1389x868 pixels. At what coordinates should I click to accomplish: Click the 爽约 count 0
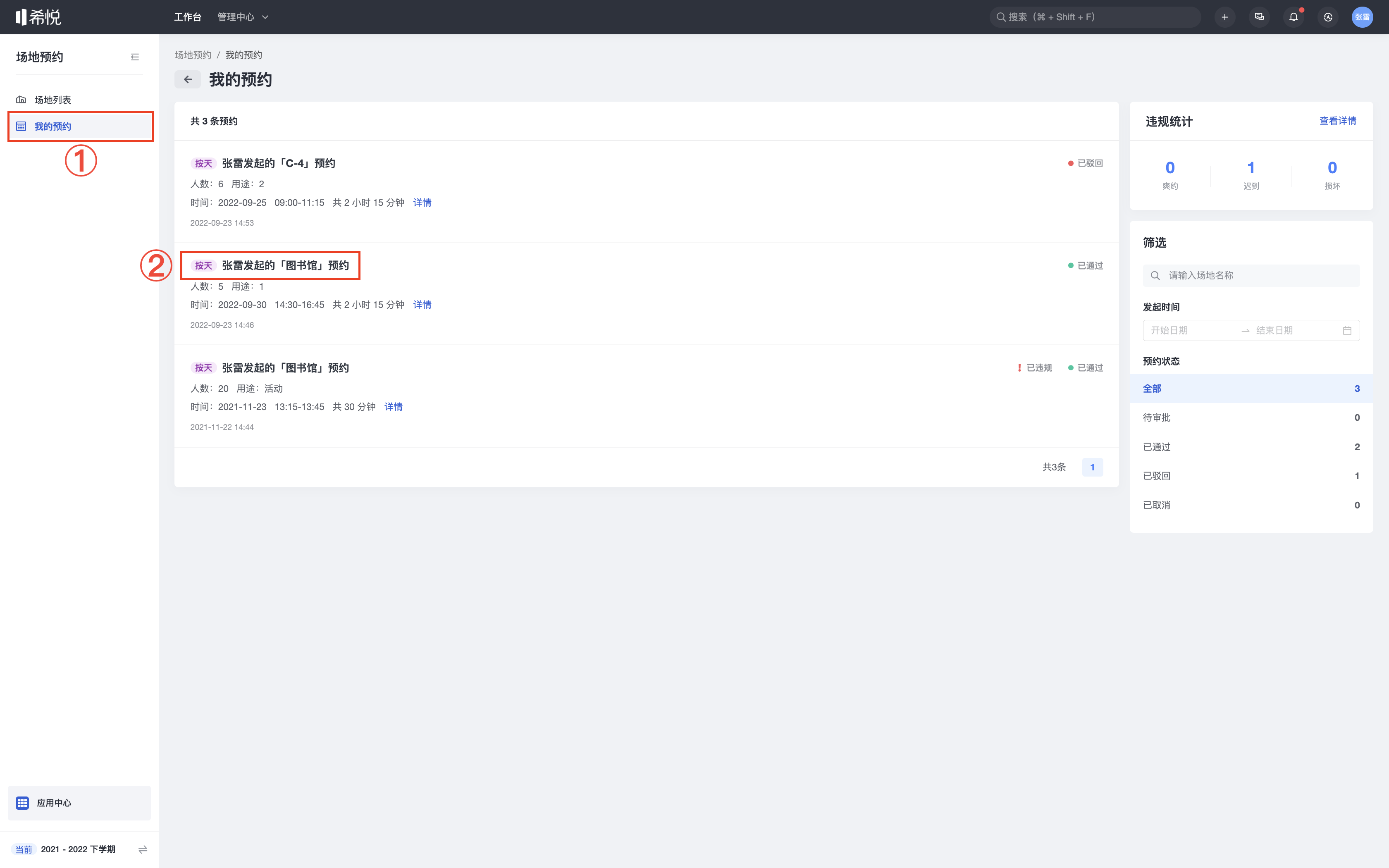(1170, 168)
